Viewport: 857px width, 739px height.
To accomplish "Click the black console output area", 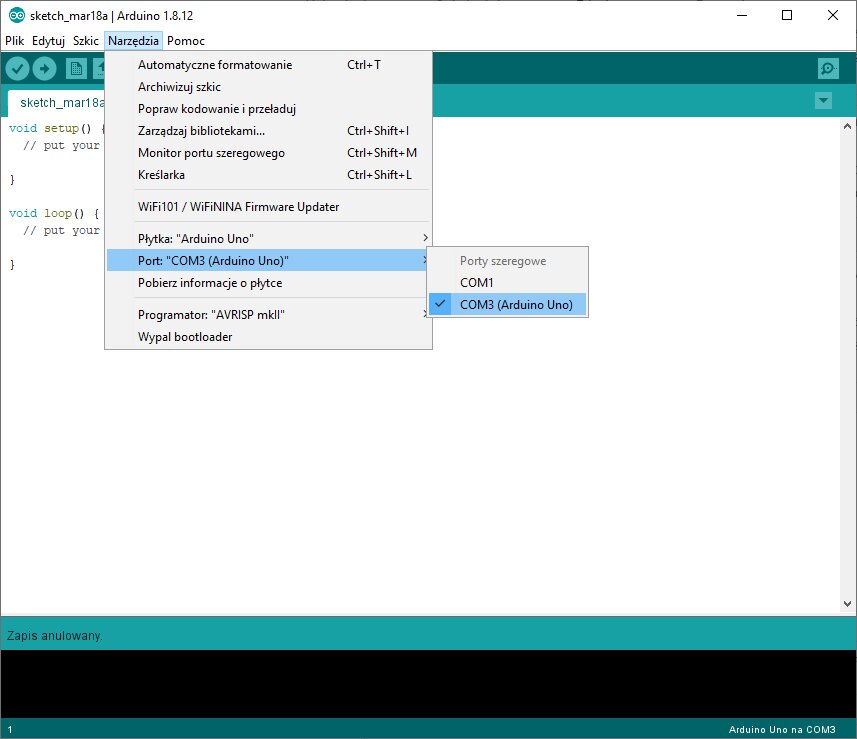I will [x=428, y=684].
